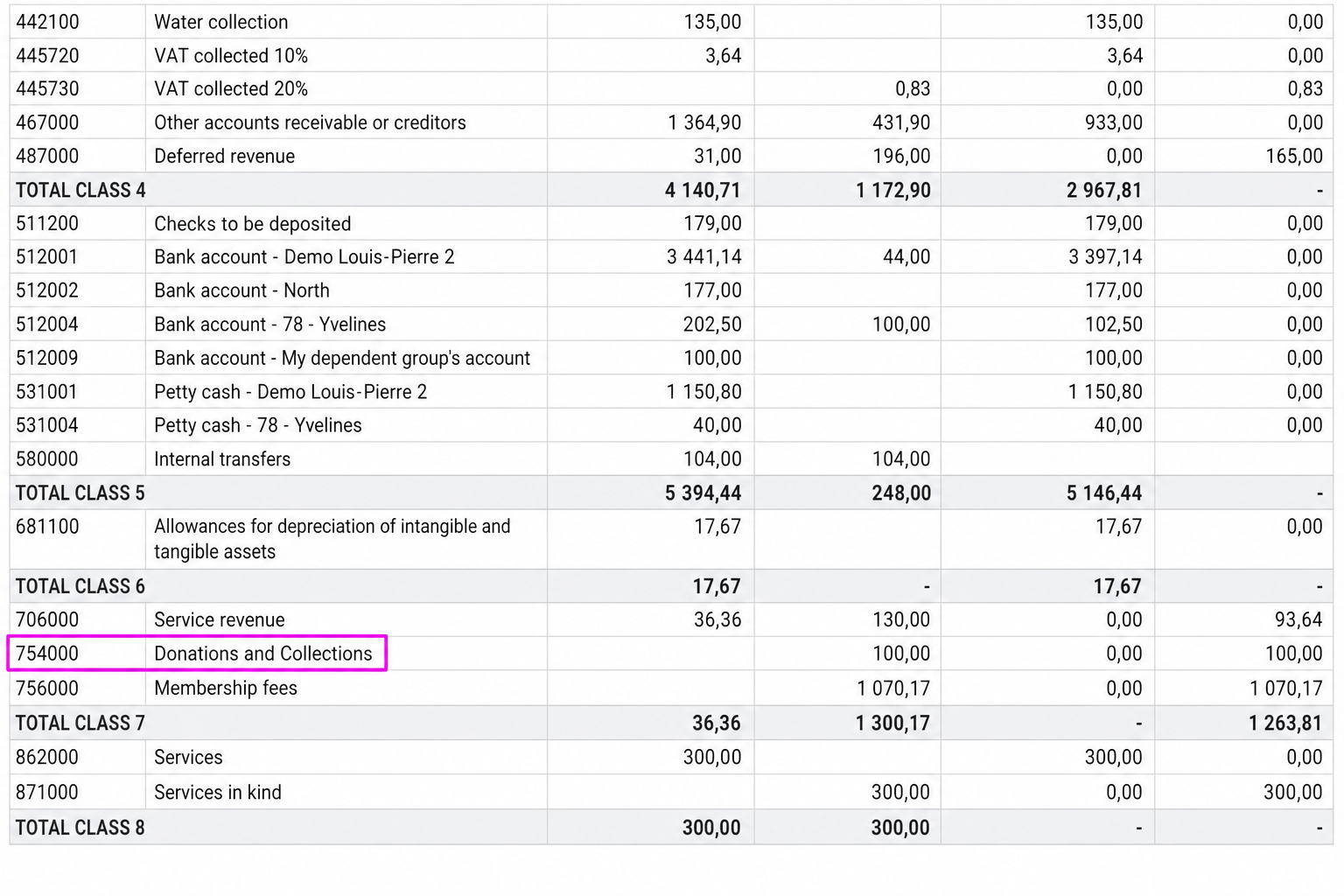The width and height of the screenshot is (1344, 896).
Task: Select the "3 397,14" balance value
Action: tap(1105, 257)
